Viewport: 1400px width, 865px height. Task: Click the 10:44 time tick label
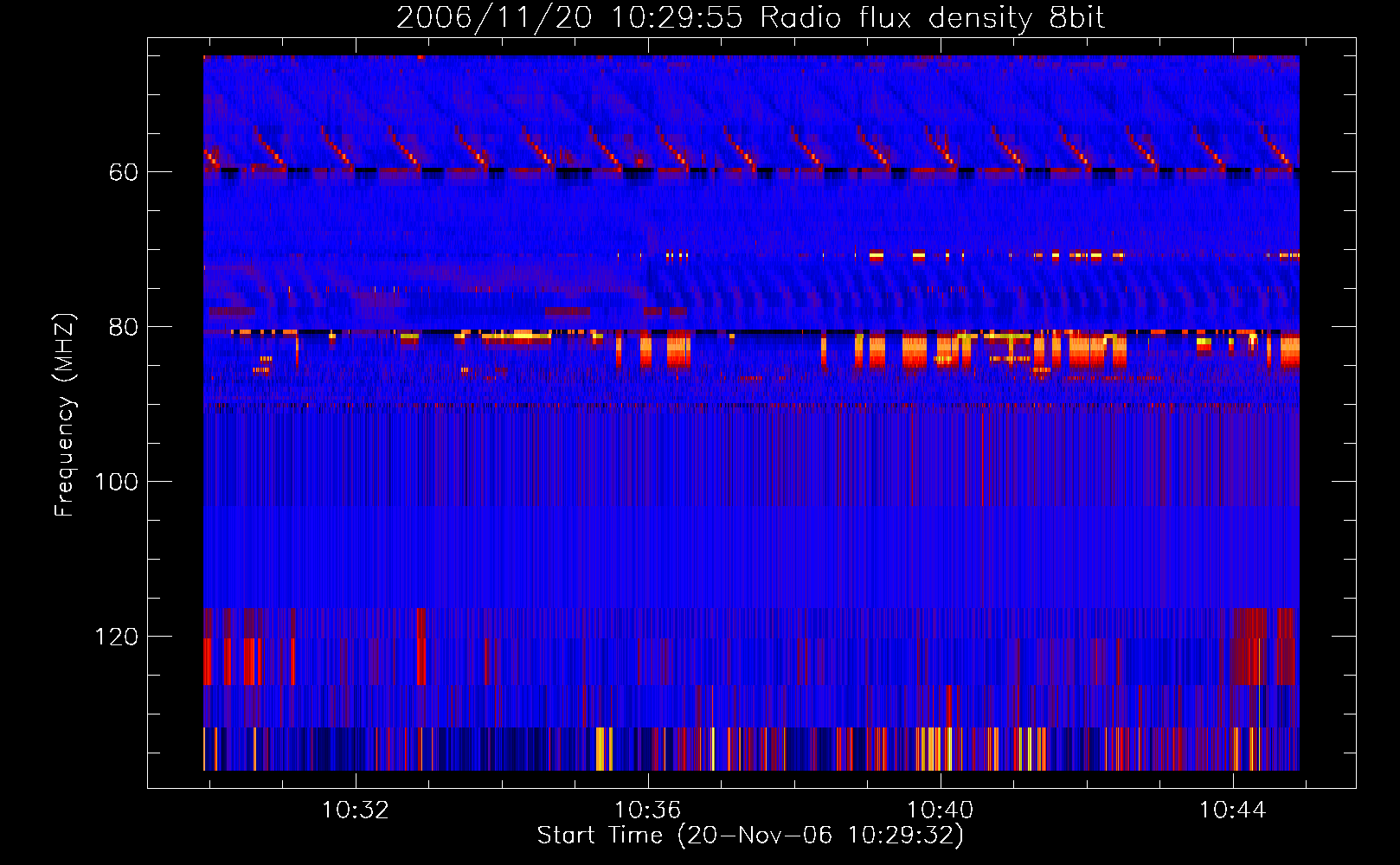(x=1232, y=811)
